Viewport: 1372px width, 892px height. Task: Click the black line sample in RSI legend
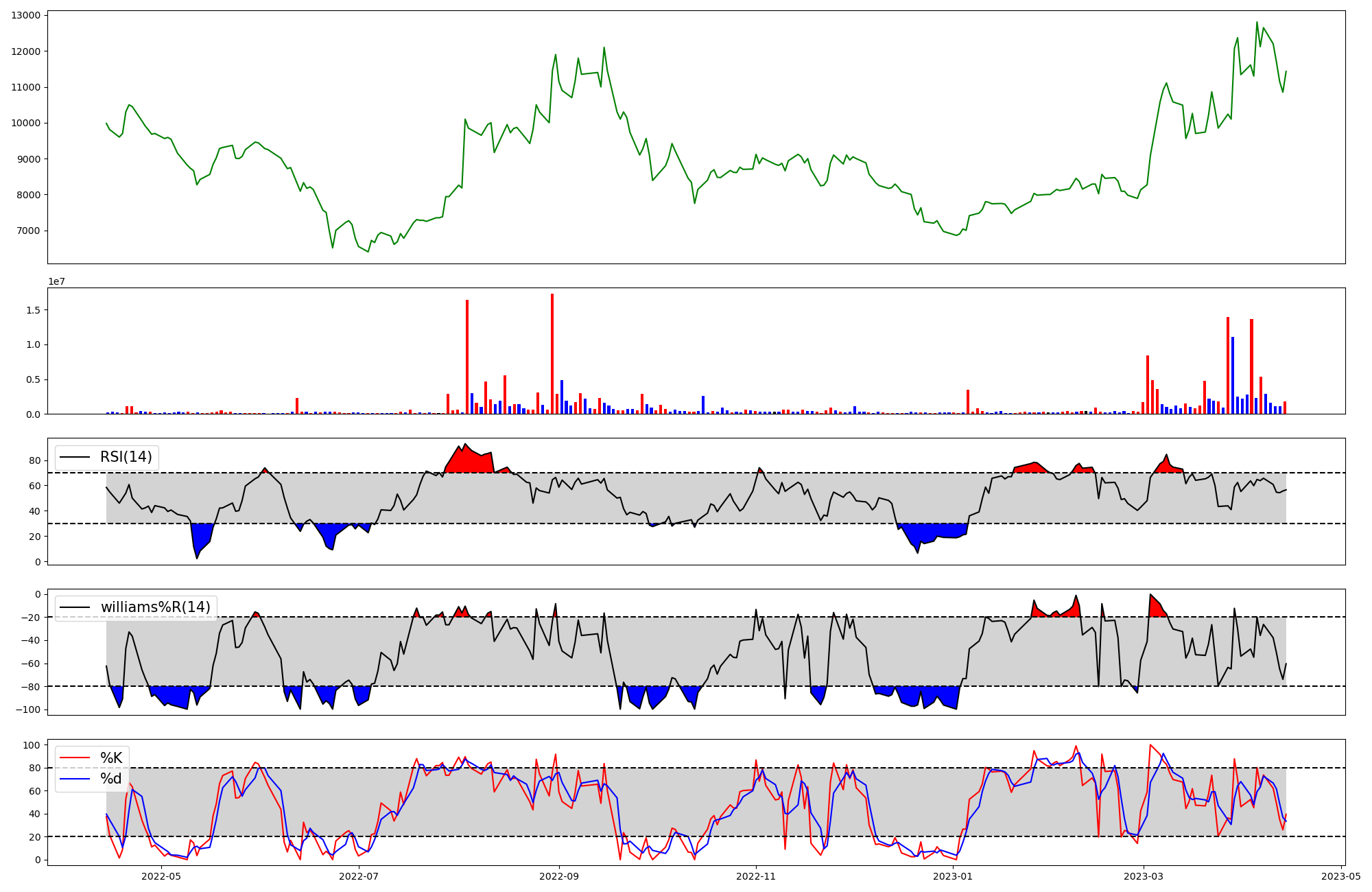click(75, 457)
